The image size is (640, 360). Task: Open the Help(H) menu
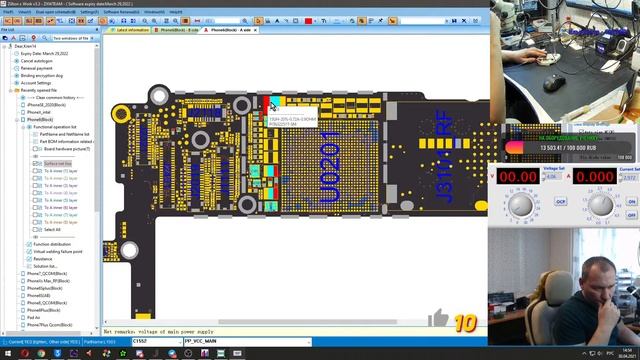point(176,12)
